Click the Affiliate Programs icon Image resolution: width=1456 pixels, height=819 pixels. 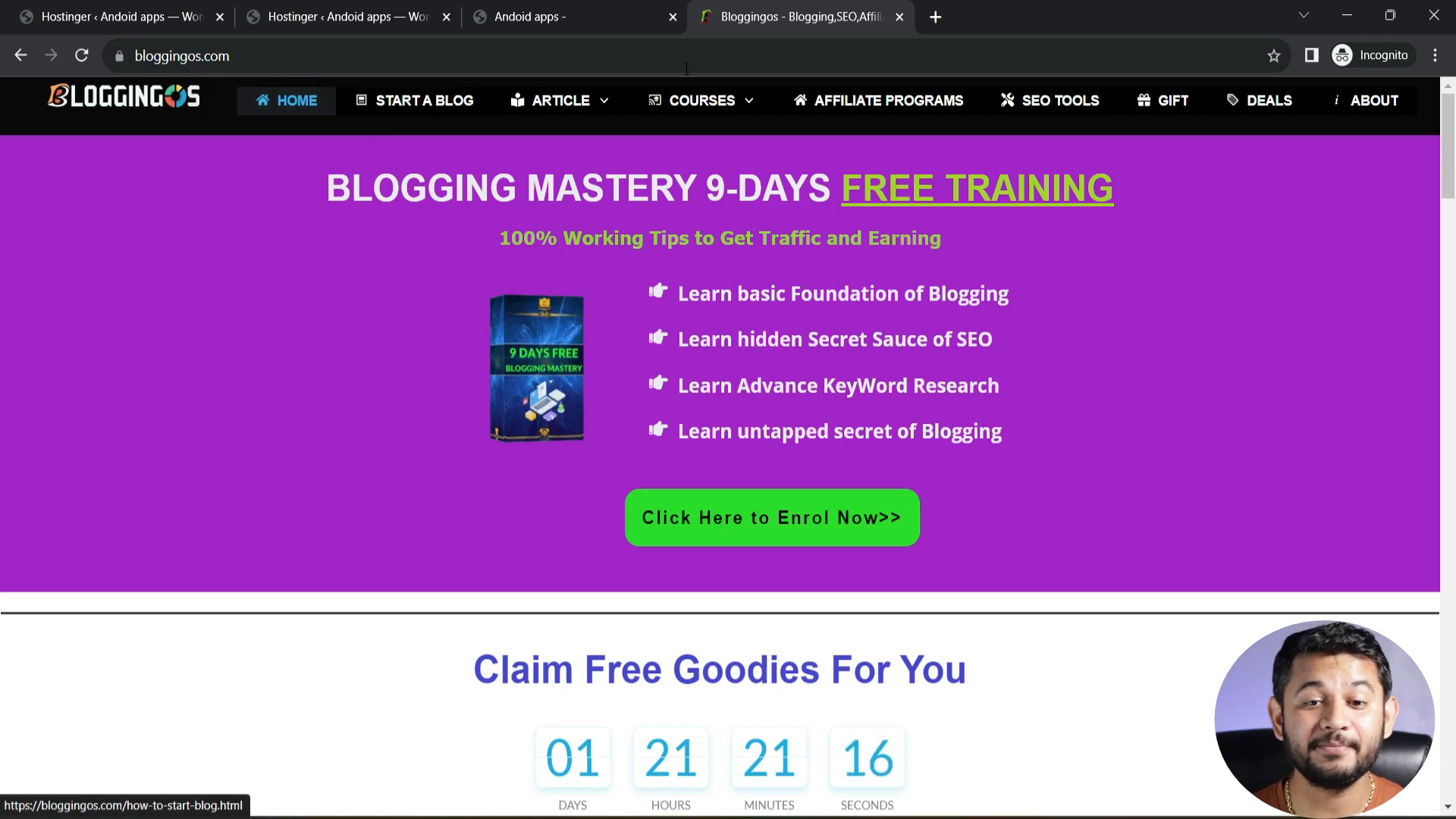coord(800,100)
